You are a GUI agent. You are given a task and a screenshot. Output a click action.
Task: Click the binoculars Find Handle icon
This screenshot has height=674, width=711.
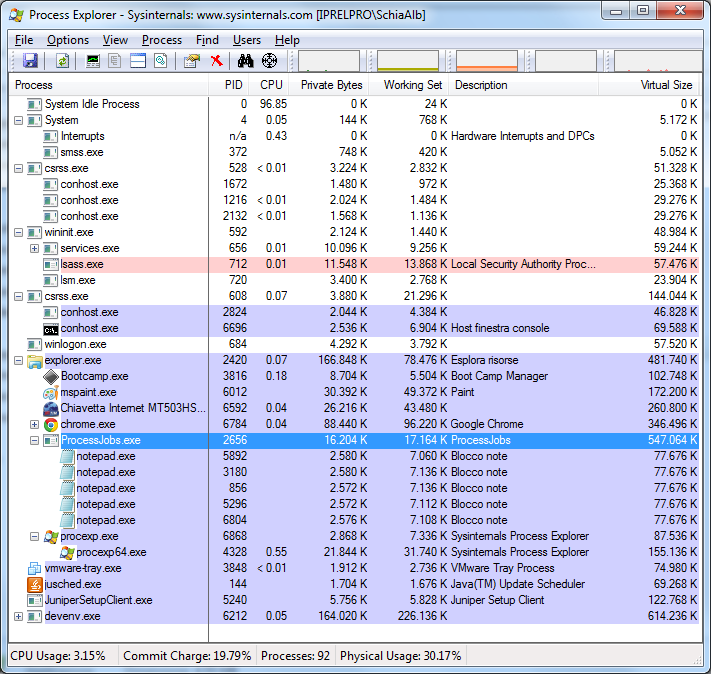(x=245, y=60)
